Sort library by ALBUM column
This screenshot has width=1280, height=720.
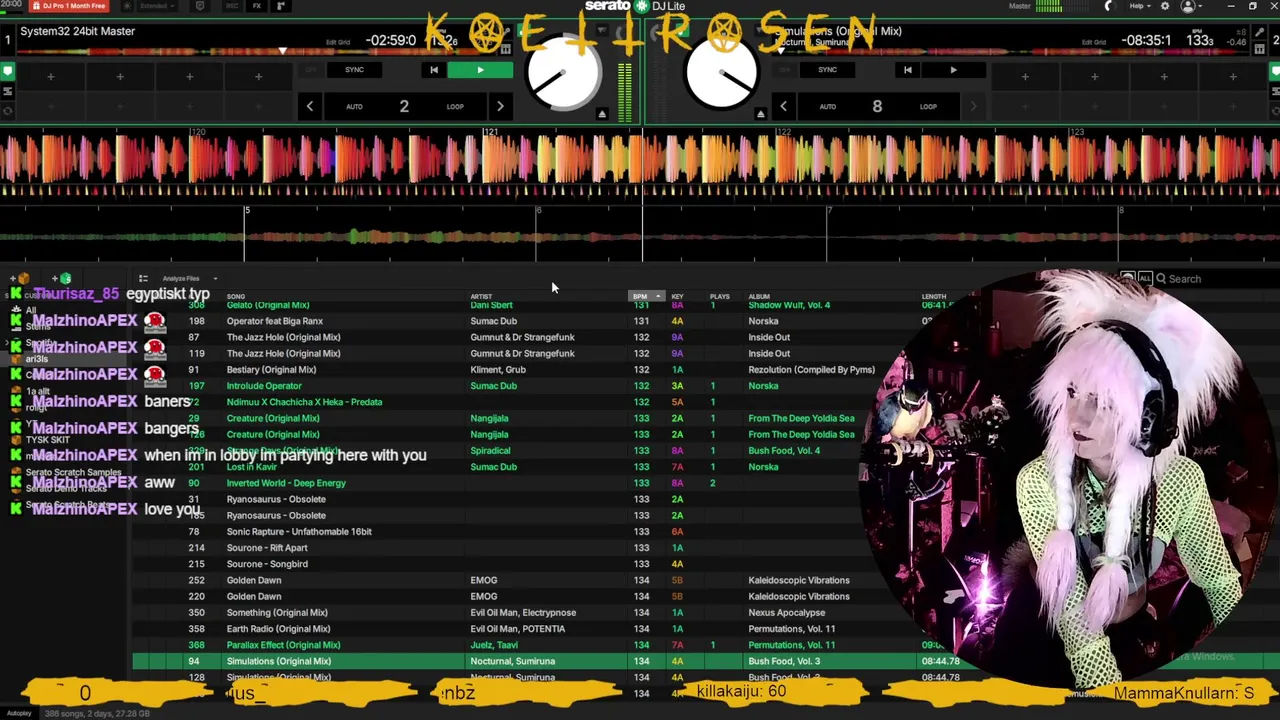[x=759, y=297]
